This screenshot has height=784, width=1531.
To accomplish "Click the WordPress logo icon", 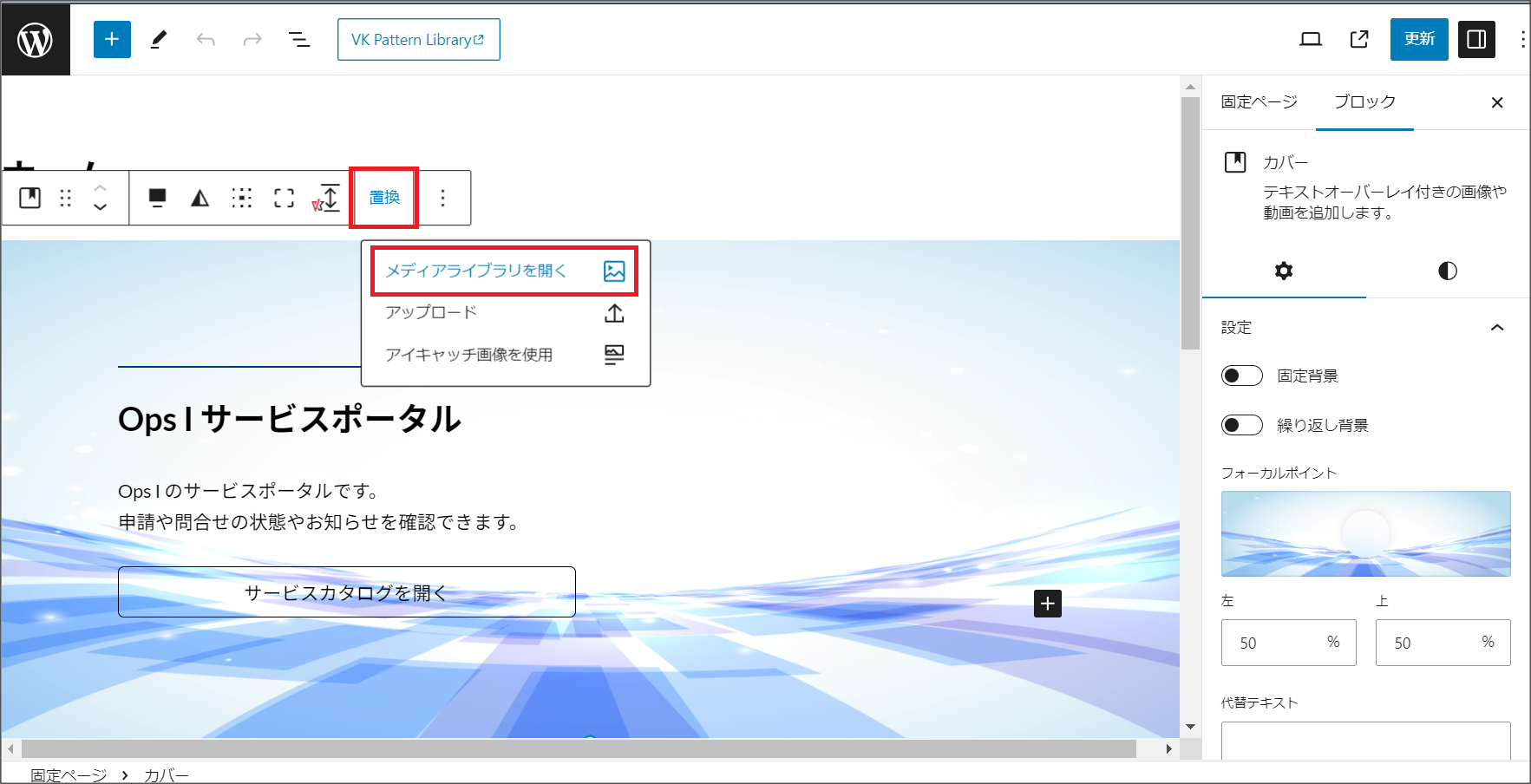I will [x=36, y=40].
